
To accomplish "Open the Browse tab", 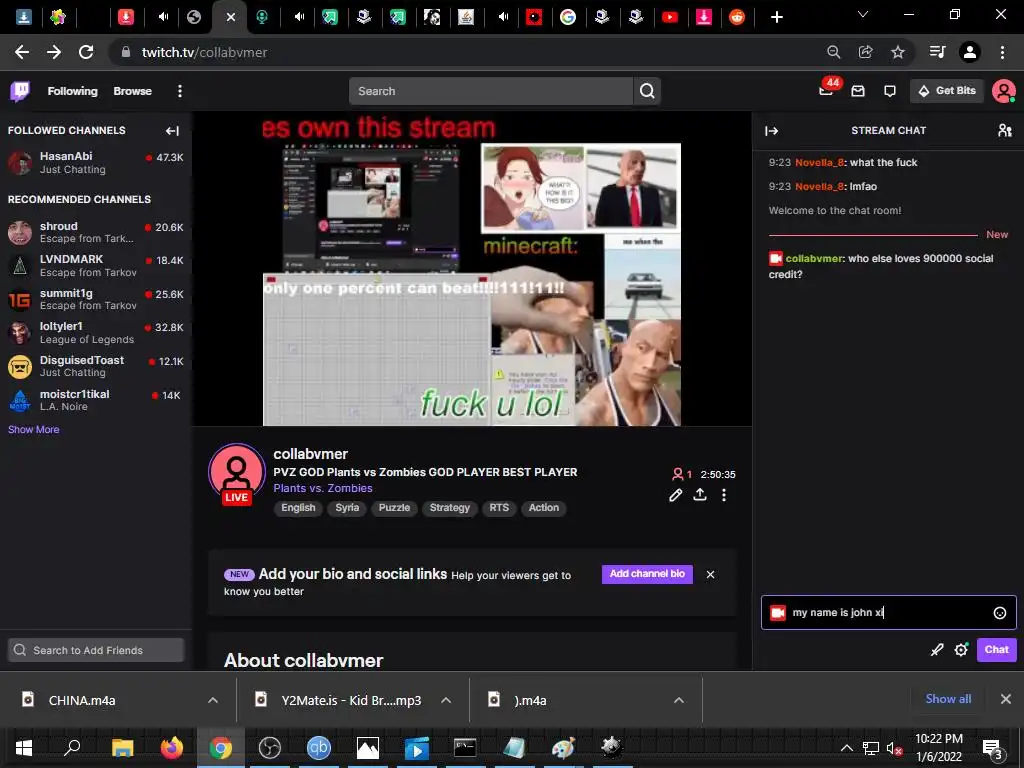I will [x=133, y=91].
